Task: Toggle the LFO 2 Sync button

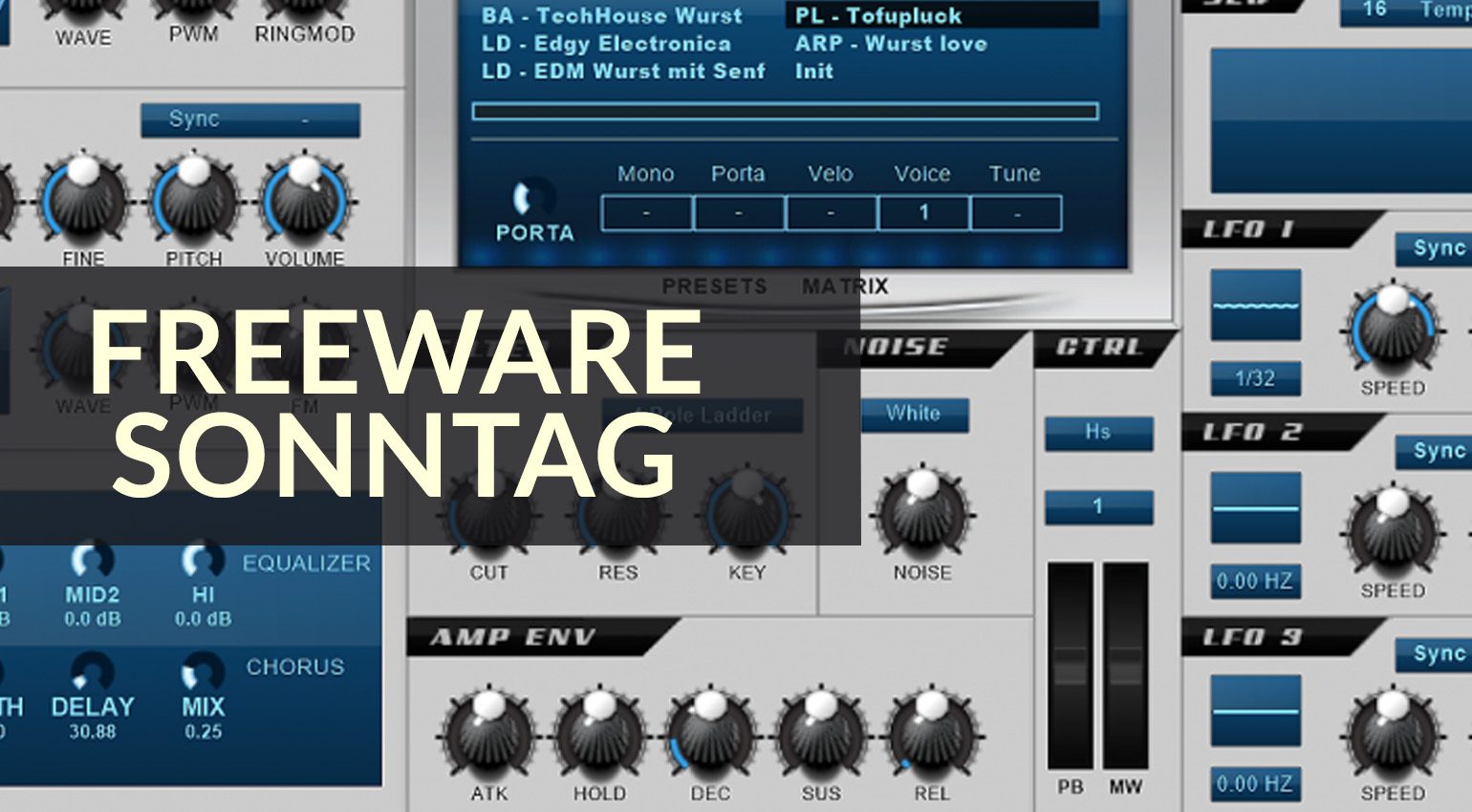Action: 1434,451
